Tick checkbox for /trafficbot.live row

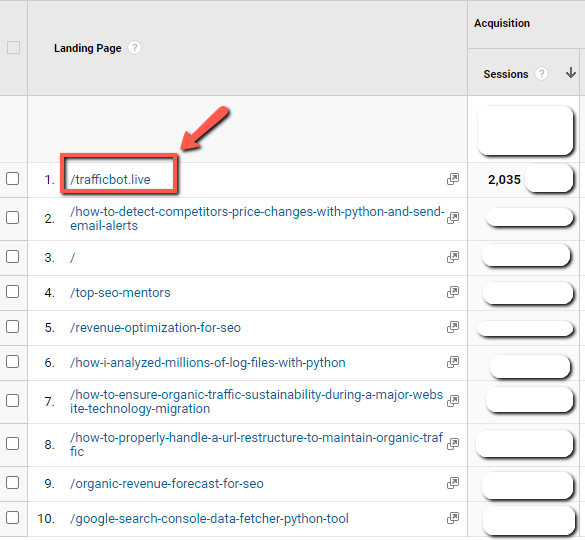pyautogui.click(x=12, y=178)
